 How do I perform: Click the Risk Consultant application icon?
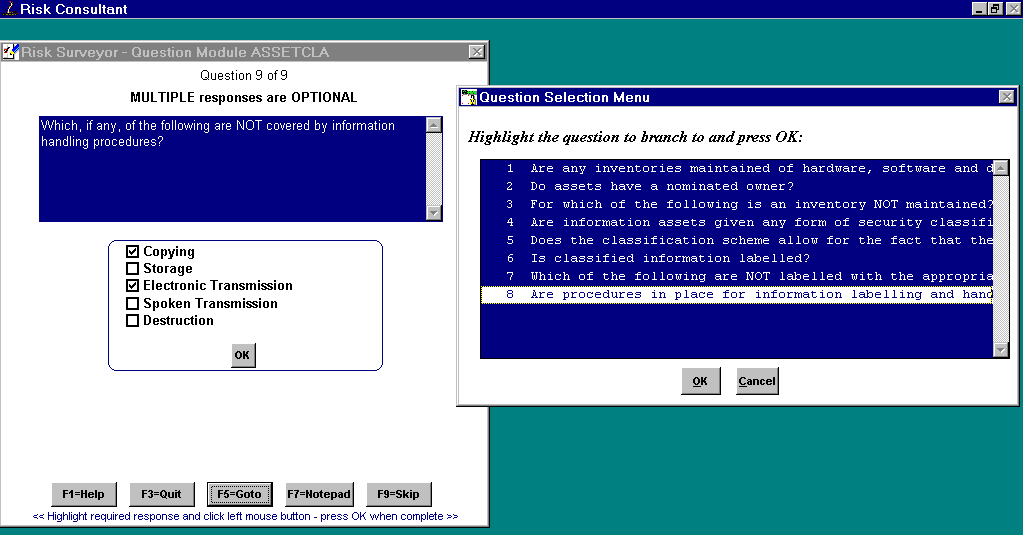10,8
